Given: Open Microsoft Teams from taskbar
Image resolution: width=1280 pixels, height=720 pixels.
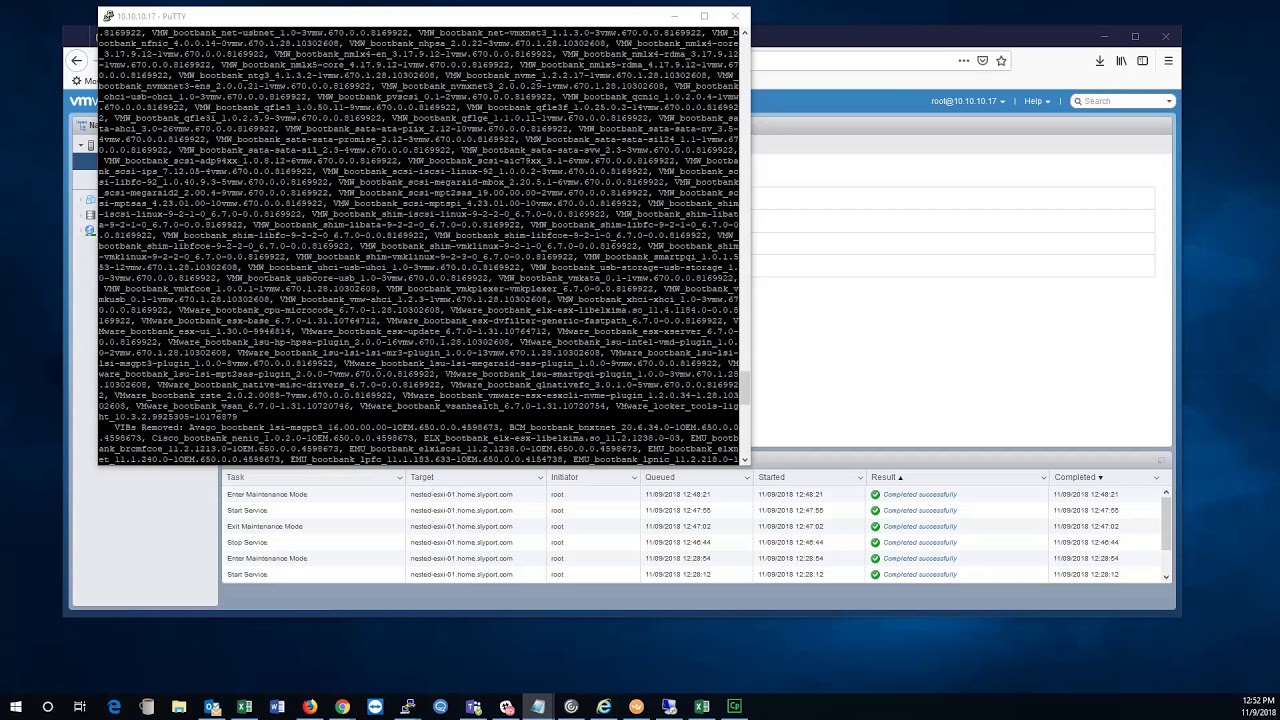Looking at the screenshot, I should (473, 707).
